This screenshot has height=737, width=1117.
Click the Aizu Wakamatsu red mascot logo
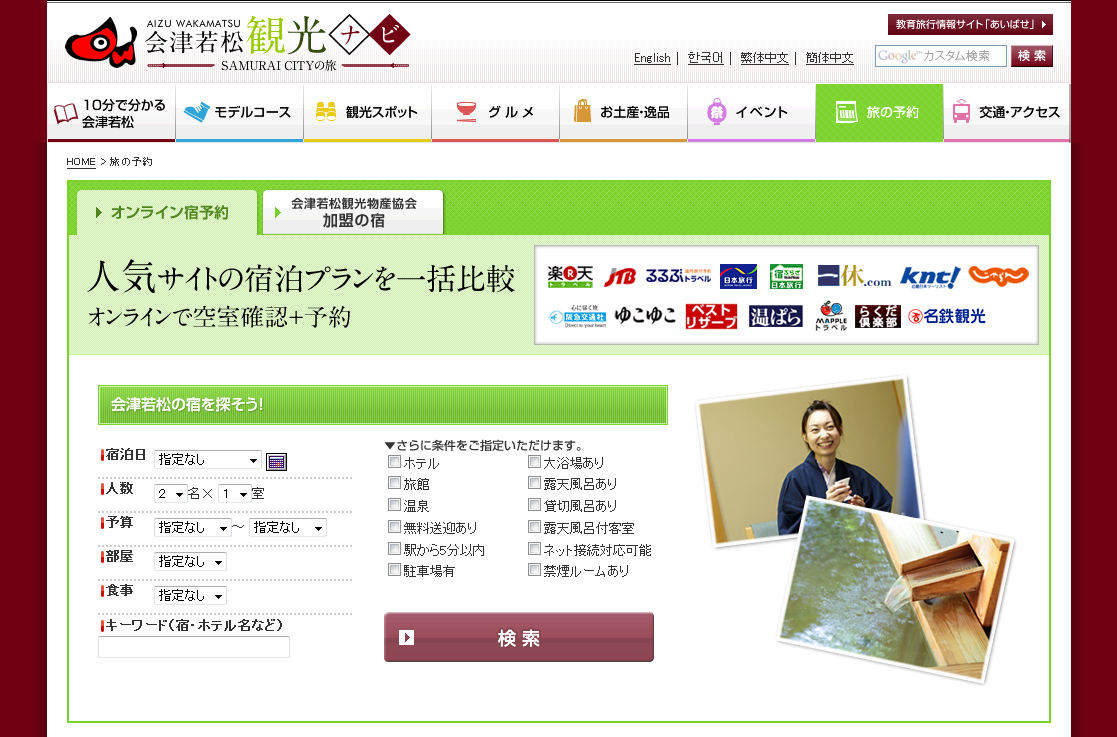pos(100,43)
